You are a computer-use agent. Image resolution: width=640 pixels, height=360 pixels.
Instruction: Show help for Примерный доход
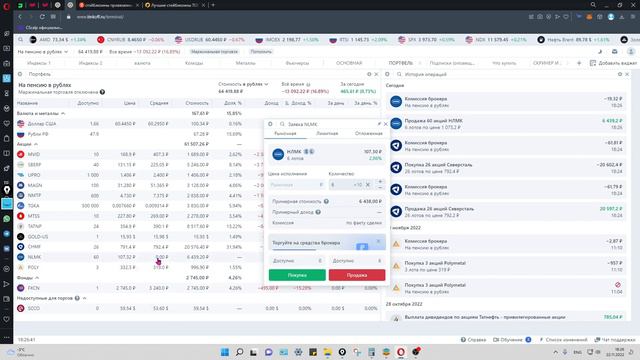[x=318, y=212]
